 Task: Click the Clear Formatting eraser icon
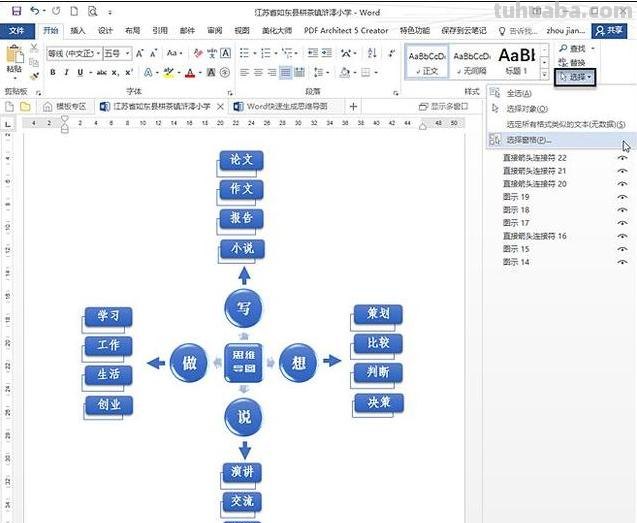(198, 53)
